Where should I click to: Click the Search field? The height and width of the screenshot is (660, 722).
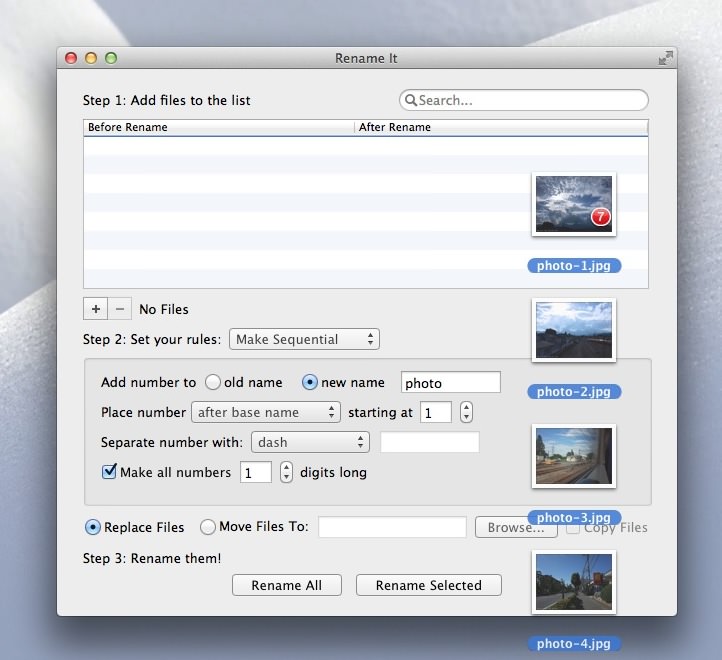[524, 100]
